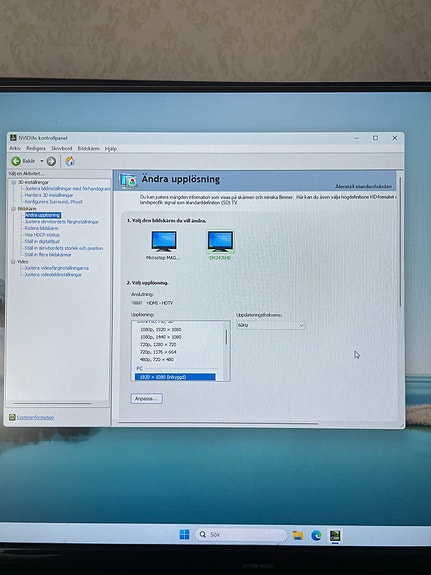Open the Back button history dropdown arrow
The width and height of the screenshot is (431, 575).
click(x=42, y=161)
